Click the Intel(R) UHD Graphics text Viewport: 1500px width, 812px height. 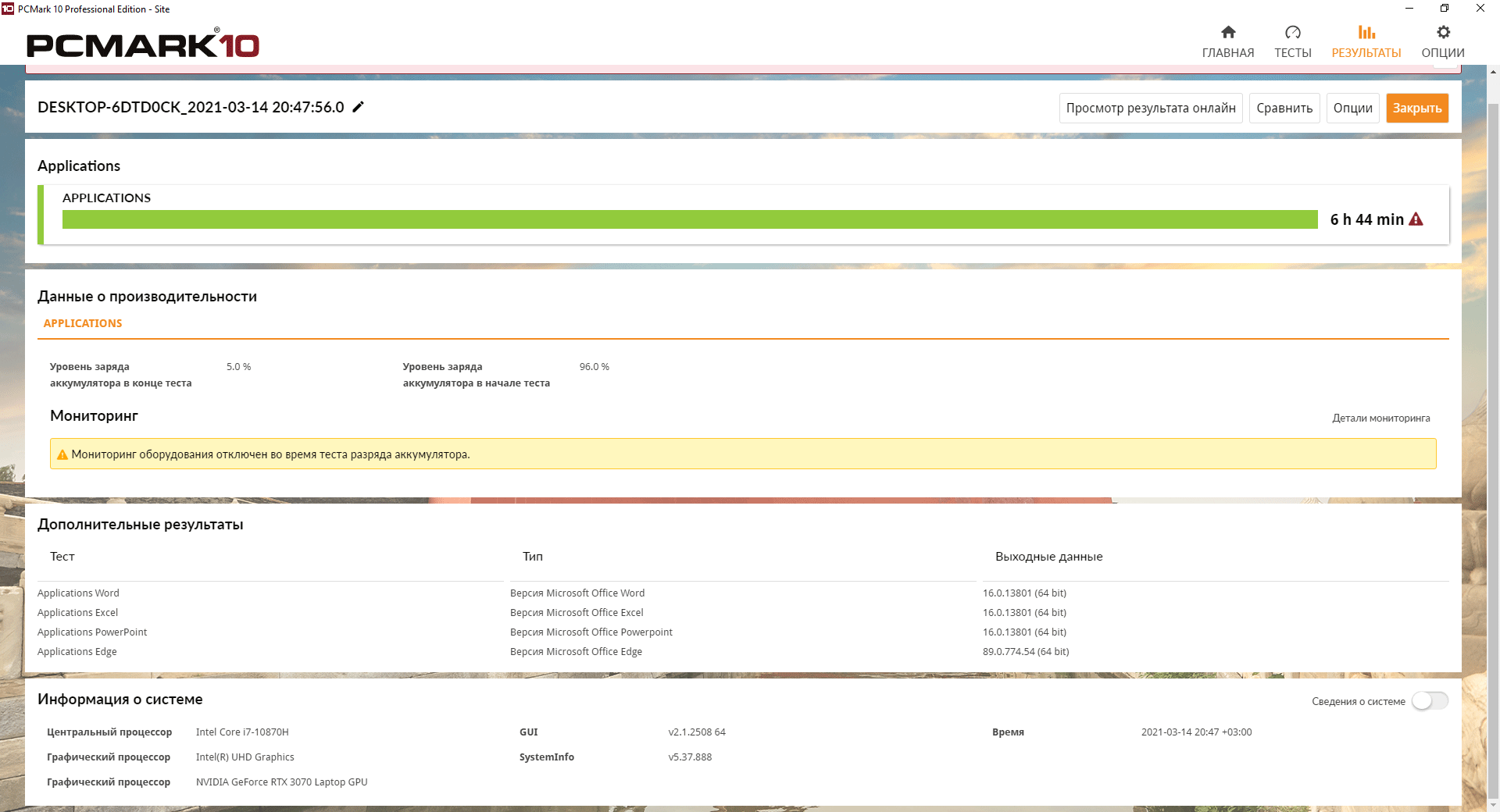click(245, 757)
